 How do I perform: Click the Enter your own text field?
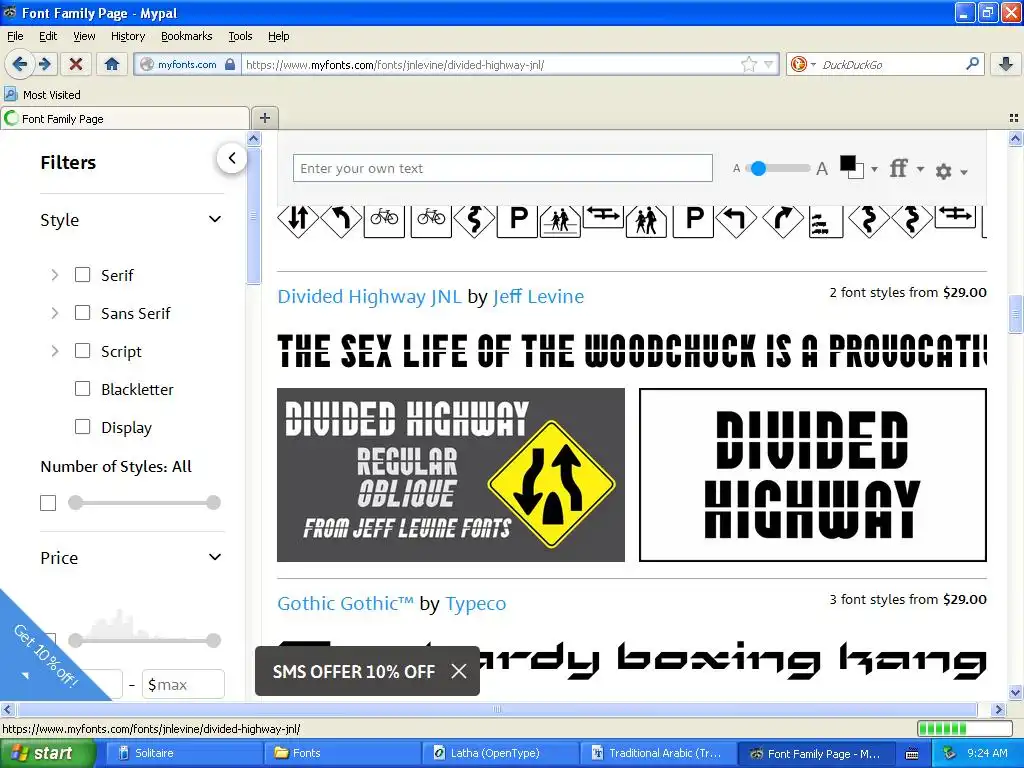pyautogui.click(x=502, y=168)
